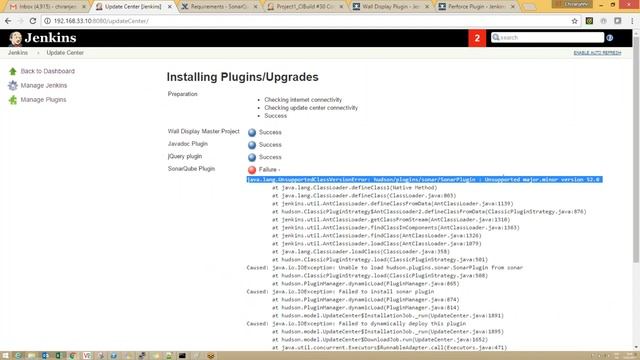Bookmark this page with the star icon
640x360 pixels.
pyautogui.click(x=574, y=21)
